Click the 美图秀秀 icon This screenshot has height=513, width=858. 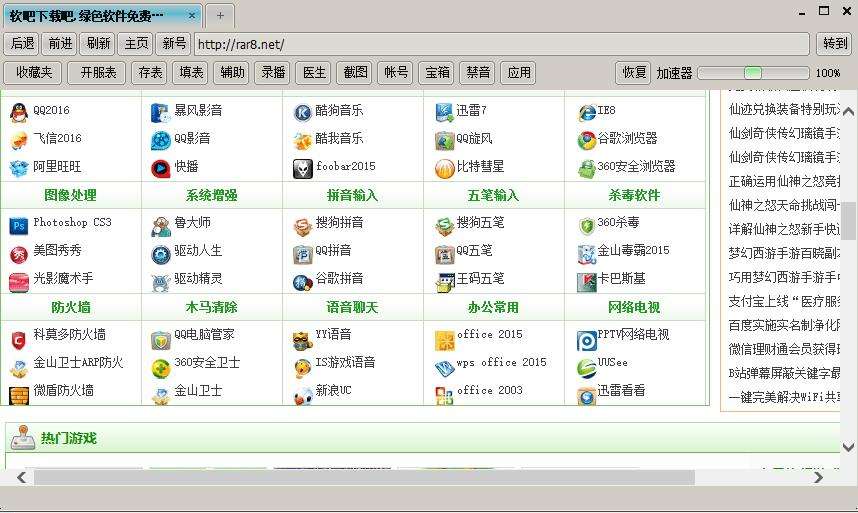19,254
